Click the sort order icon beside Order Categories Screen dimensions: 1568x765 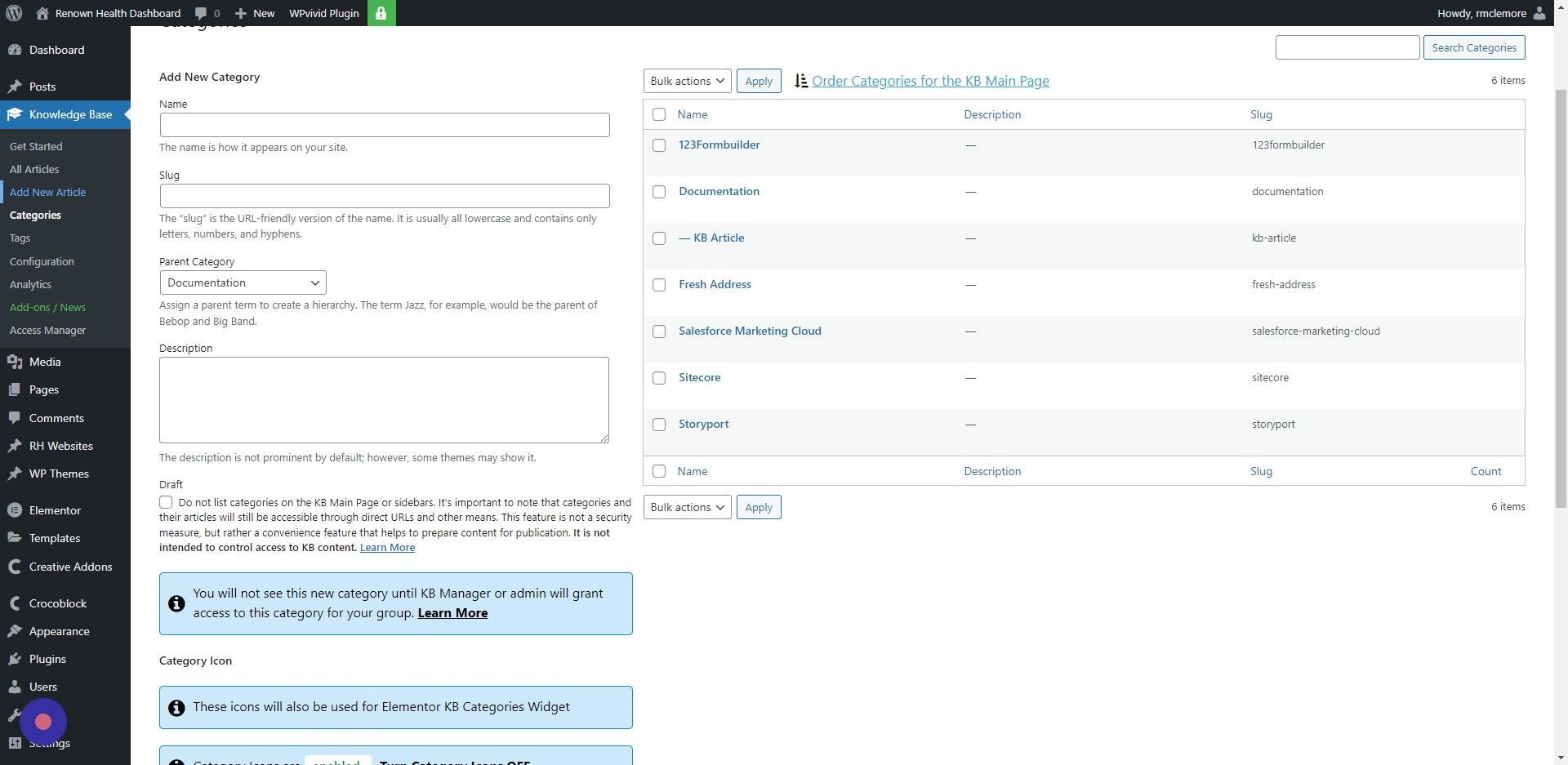coord(801,81)
